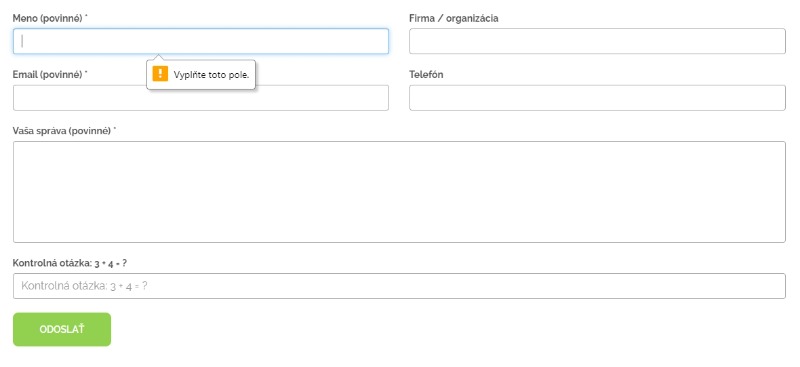The height and width of the screenshot is (367, 800).
Task: Click the placeholder text in control question field
Action: pos(84,286)
